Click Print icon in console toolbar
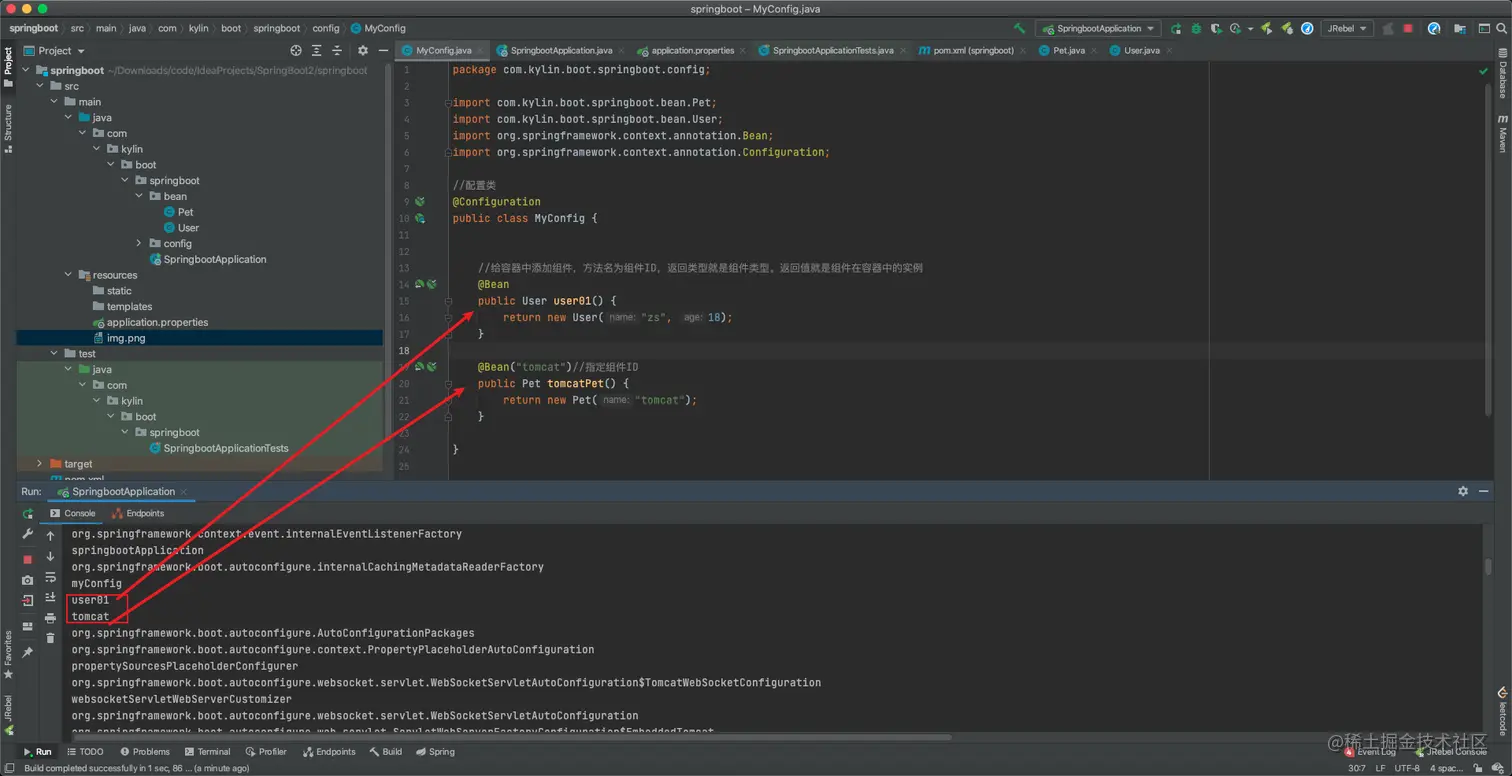The height and width of the screenshot is (776, 1512). point(50,618)
